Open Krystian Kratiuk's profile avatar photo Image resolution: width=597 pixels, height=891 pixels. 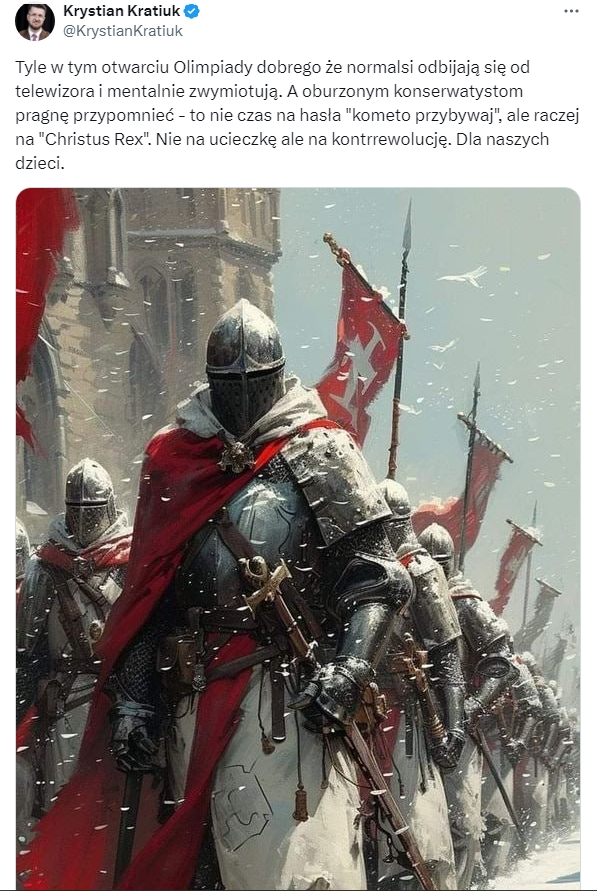pos(35,22)
